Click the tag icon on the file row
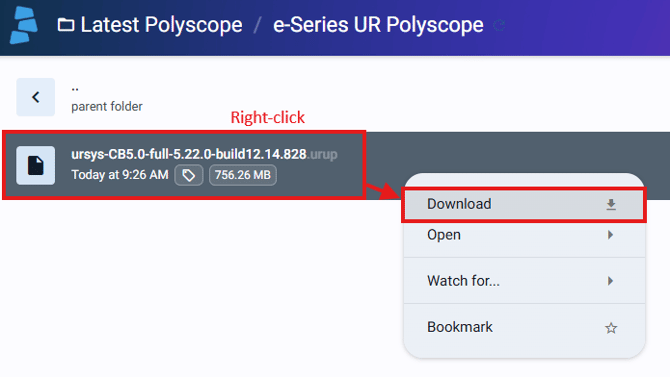 click(188, 175)
